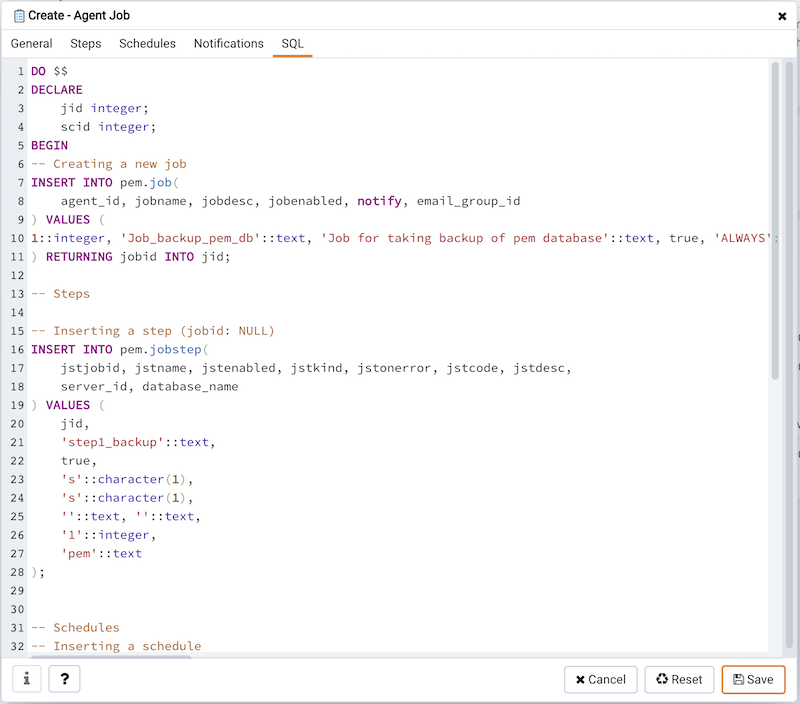The image size is (800, 704).
Task: Open the Steps tab
Action: [x=86, y=43]
